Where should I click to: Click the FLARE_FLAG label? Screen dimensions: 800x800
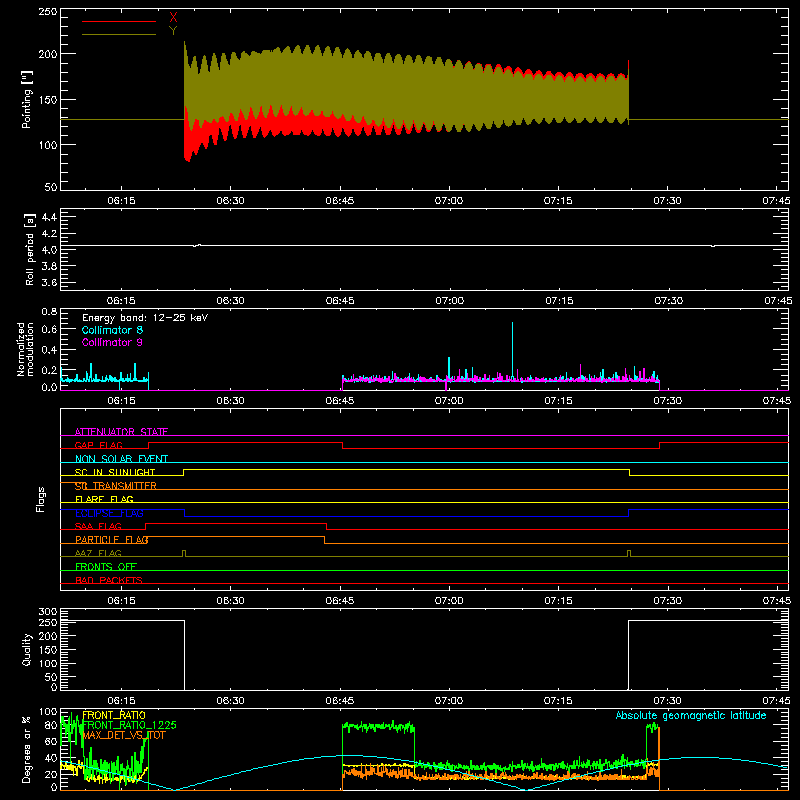pos(104,499)
